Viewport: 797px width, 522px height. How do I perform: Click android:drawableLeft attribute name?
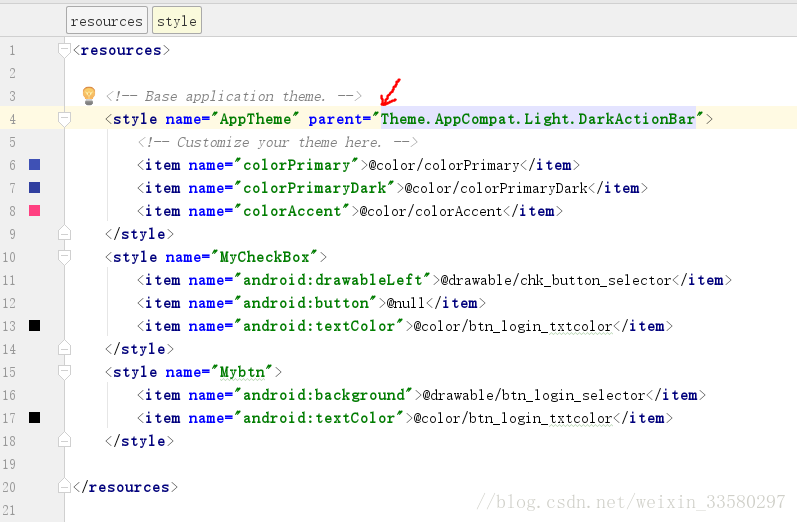[x=332, y=280]
